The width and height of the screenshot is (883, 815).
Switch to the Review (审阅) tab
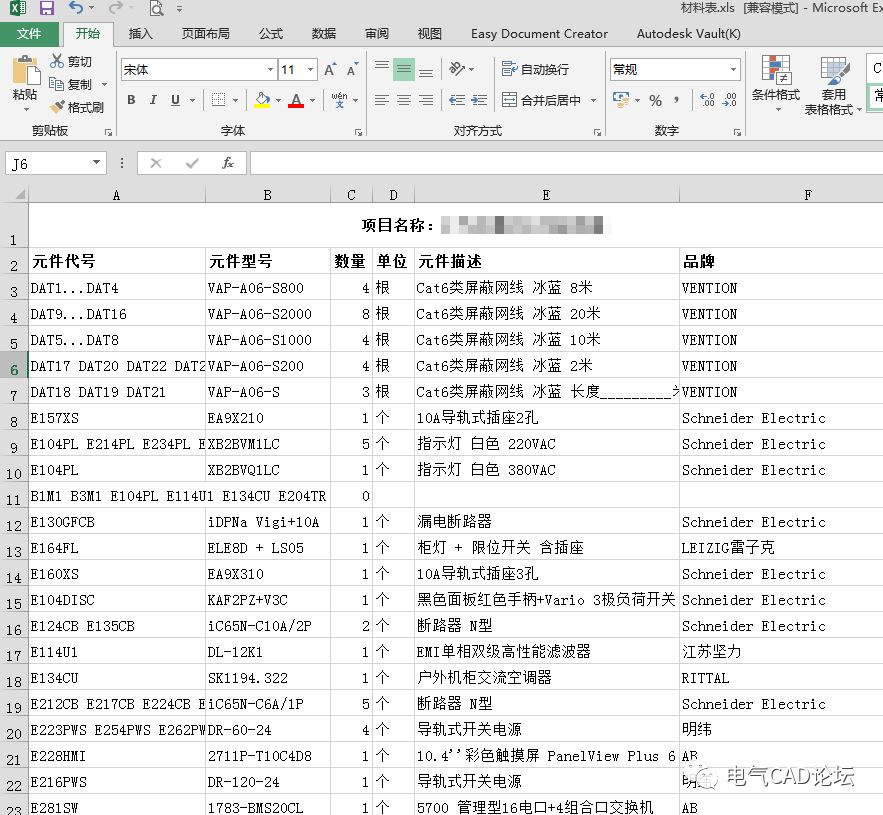[377, 34]
